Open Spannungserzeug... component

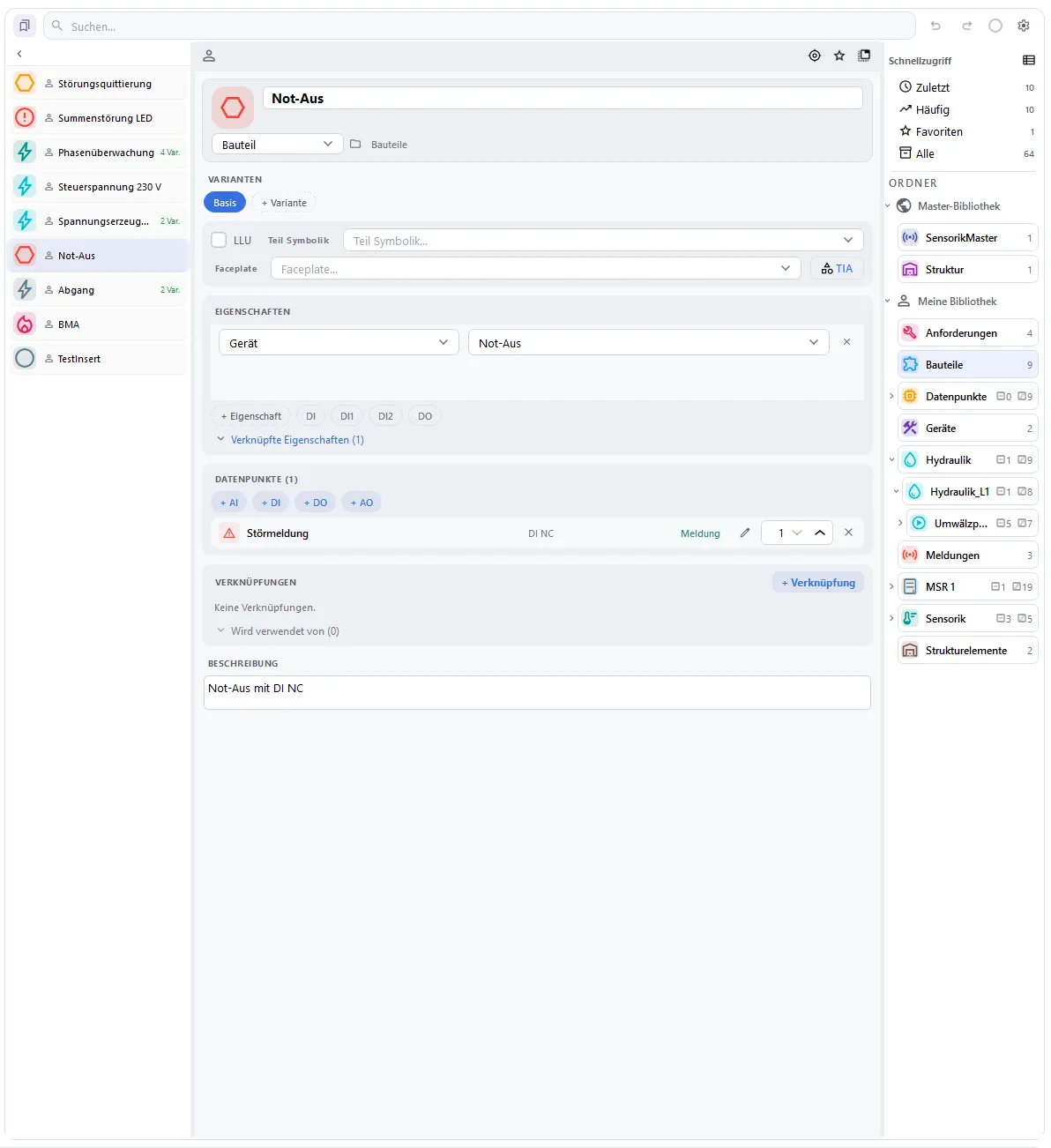pyautogui.click(x=99, y=220)
